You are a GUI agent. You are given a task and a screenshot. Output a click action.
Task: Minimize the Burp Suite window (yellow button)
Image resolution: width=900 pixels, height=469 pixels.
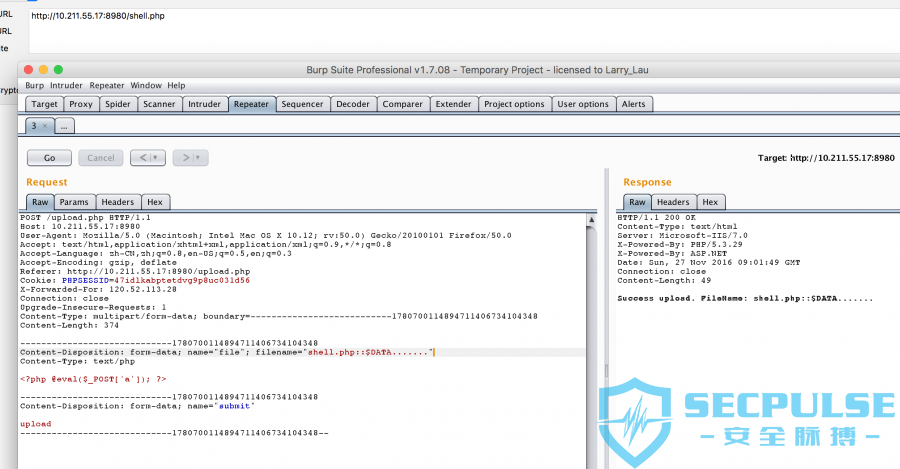43,69
